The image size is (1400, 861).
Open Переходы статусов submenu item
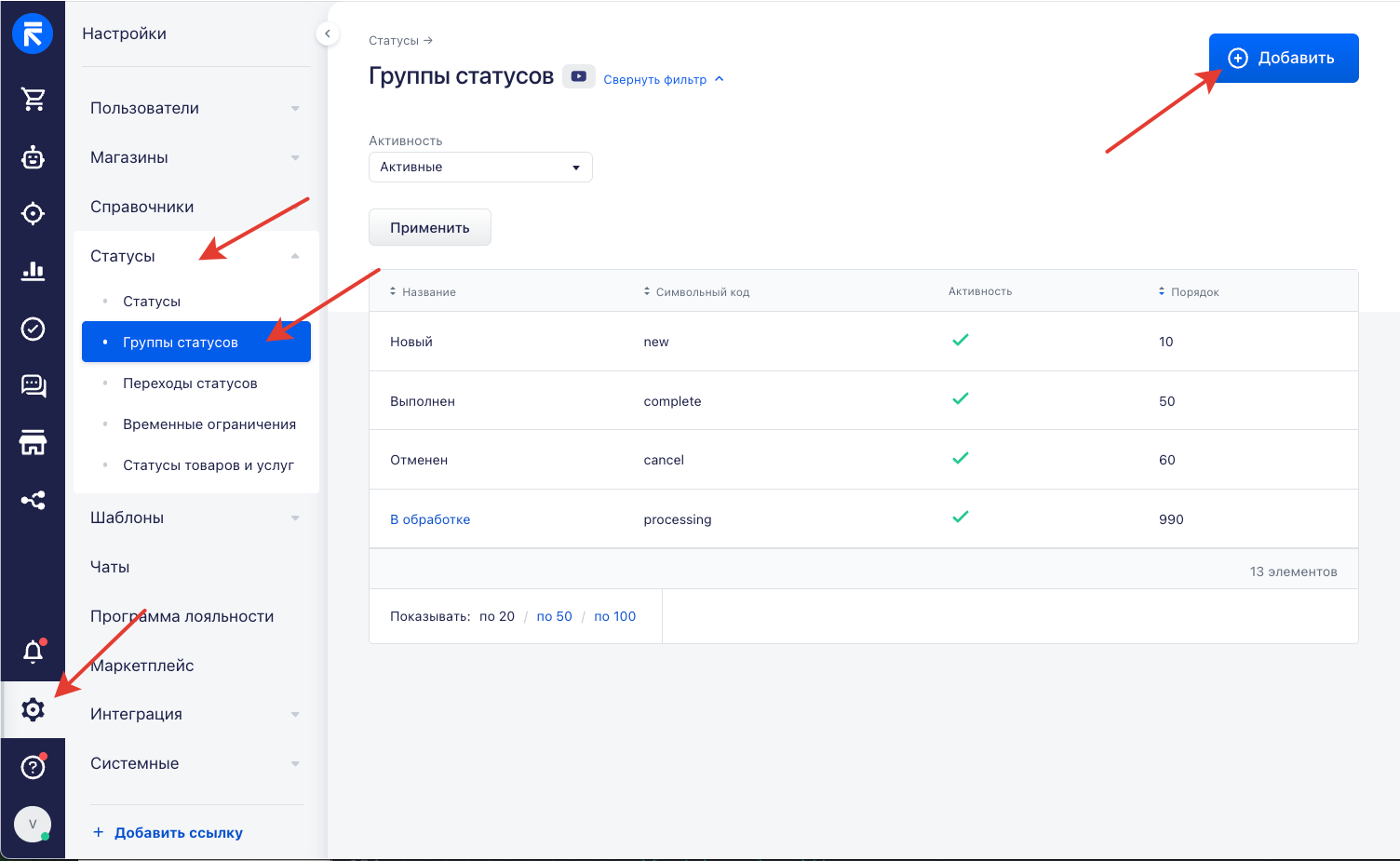coord(190,383)
